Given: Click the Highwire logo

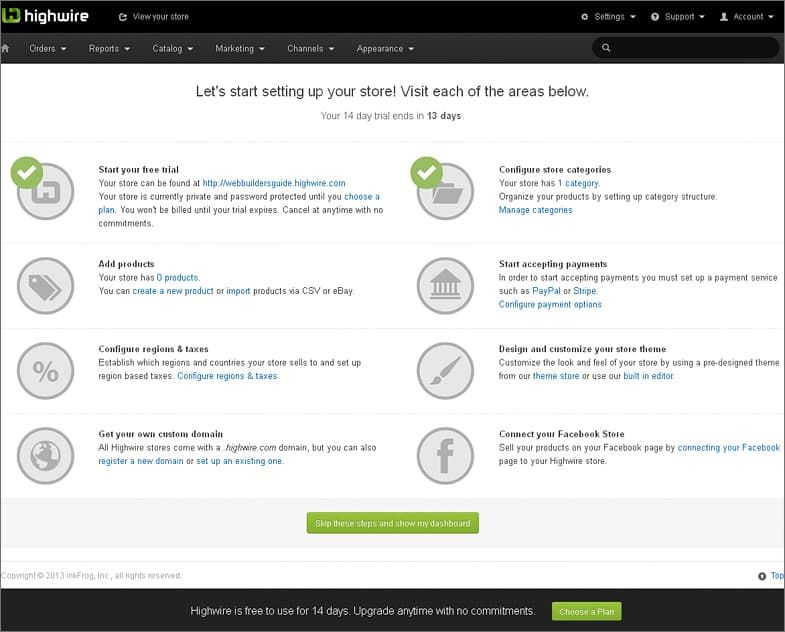Looking at the screenshot, I should (45, 16).
